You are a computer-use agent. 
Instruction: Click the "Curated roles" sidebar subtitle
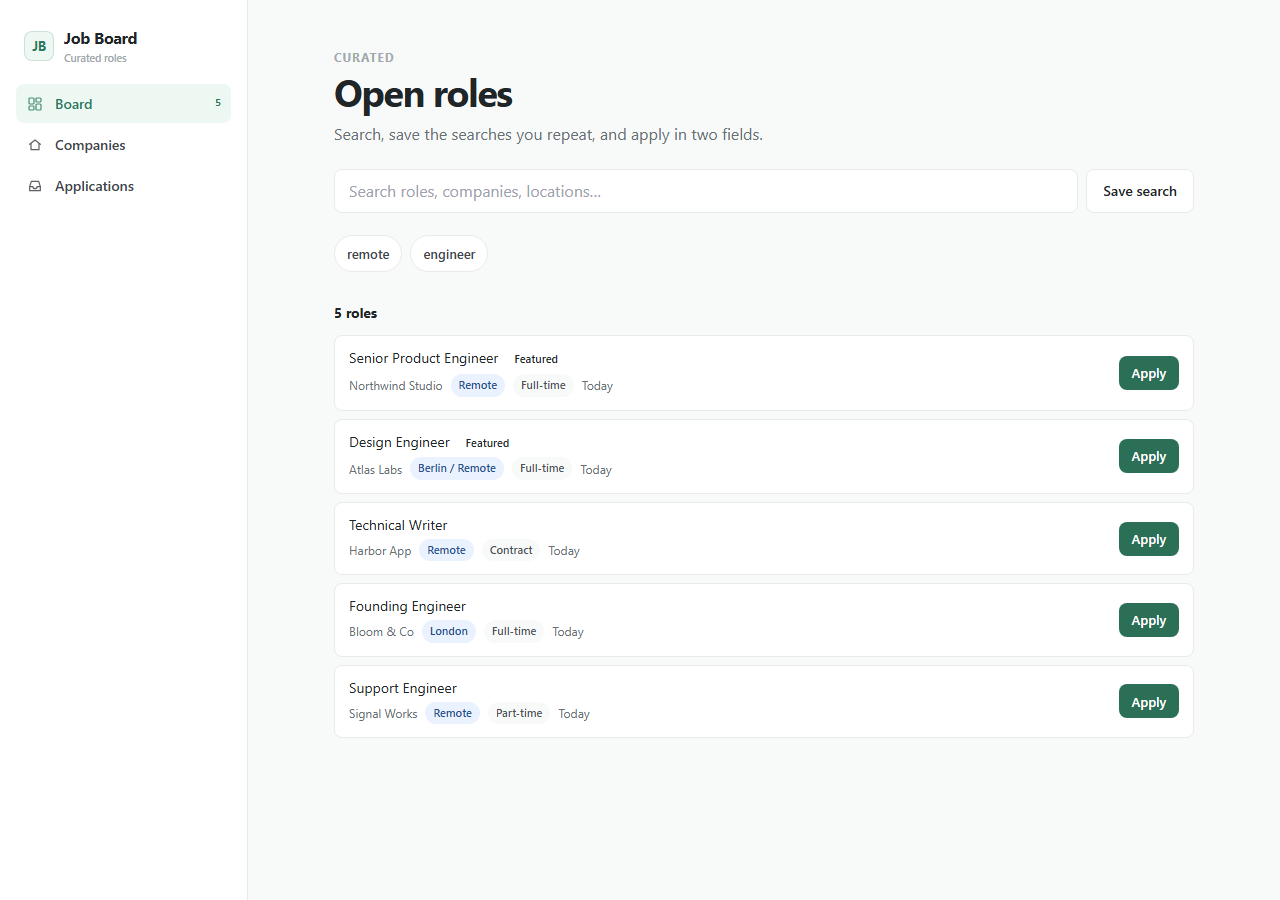pyautogui.click(x=95, y=58)
